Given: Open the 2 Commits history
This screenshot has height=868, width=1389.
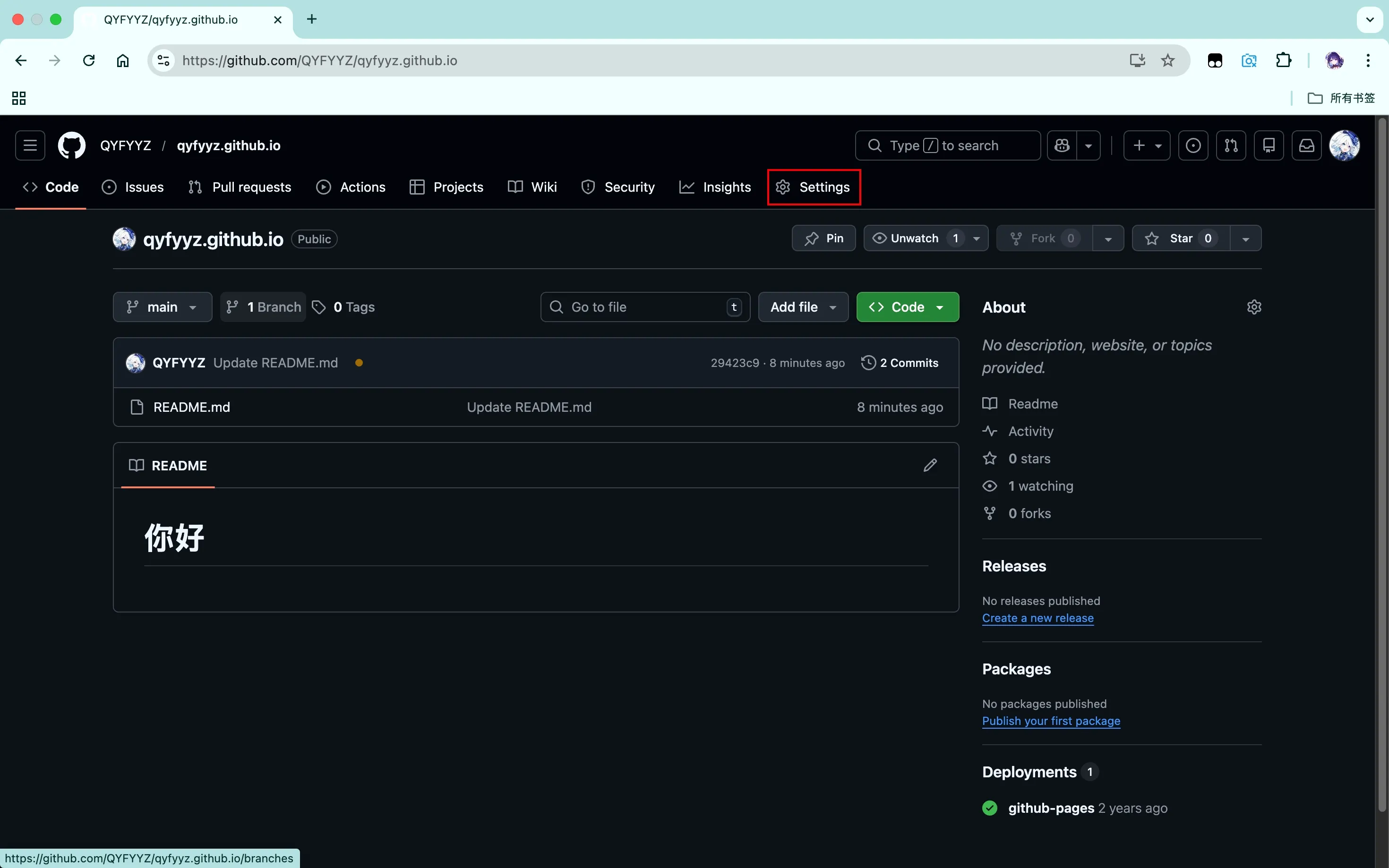Looking at the screenshot, I should click(900, 363).
